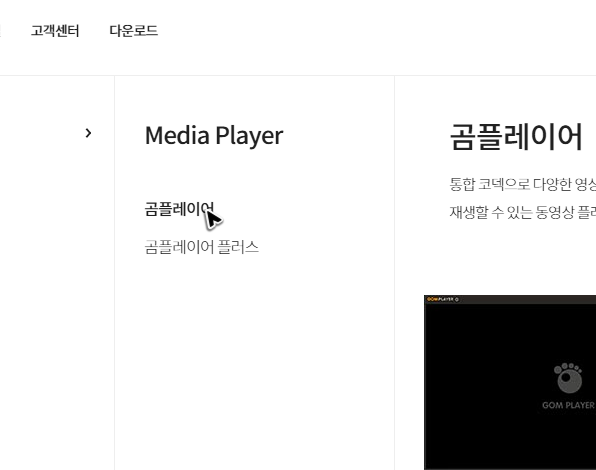Open the 다운로드 menu item
The height and width of the screenshot is (470, 596).
point(133,31)
